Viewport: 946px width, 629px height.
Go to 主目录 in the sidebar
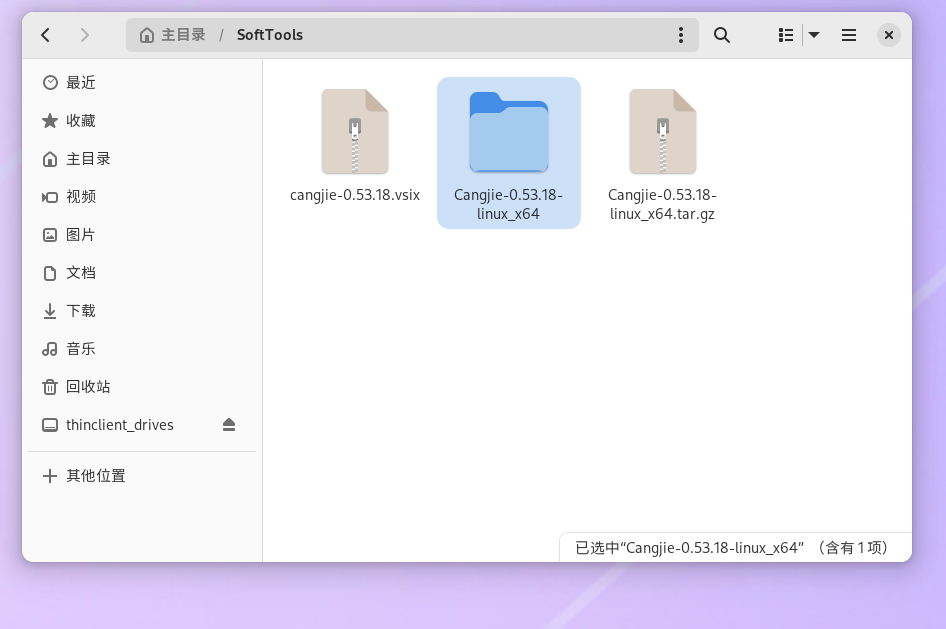click(x=142, y=159)
